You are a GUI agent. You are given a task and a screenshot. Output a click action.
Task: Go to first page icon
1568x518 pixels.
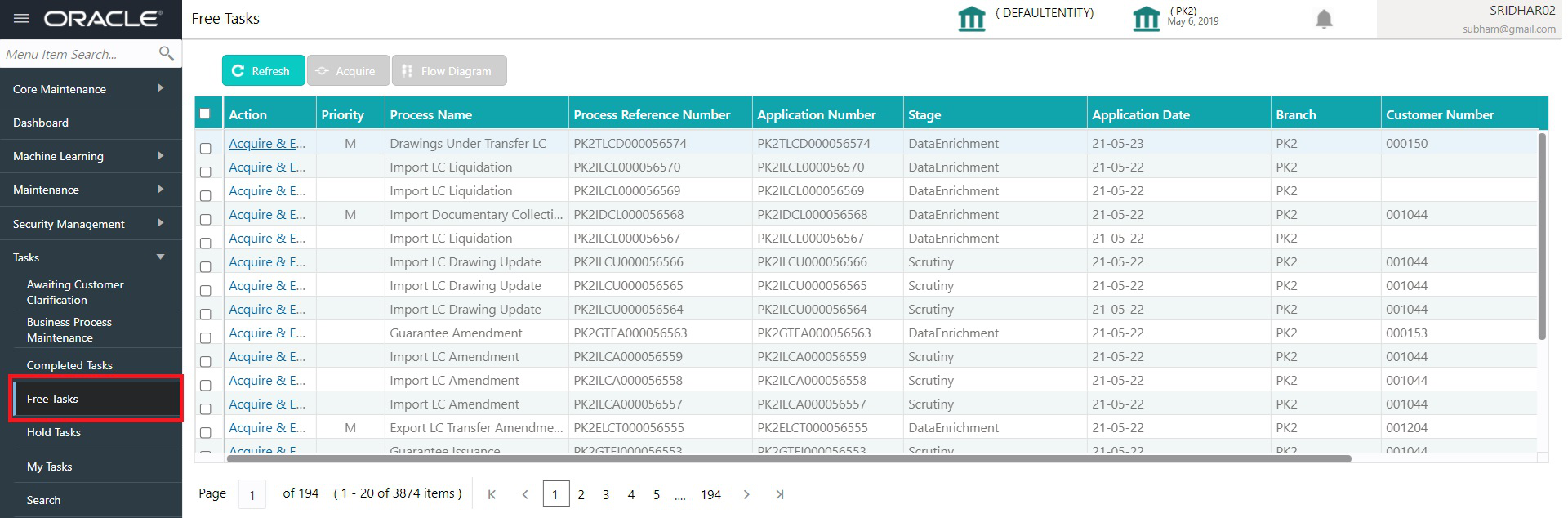pos(492,494)
